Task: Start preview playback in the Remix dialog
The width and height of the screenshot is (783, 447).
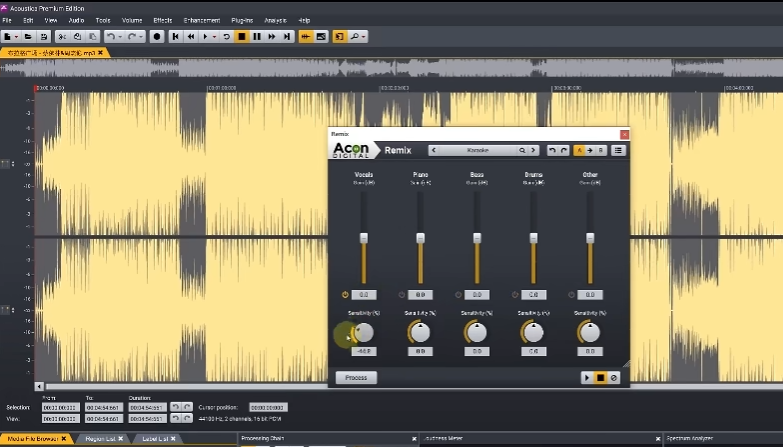Action: [587, 377]
